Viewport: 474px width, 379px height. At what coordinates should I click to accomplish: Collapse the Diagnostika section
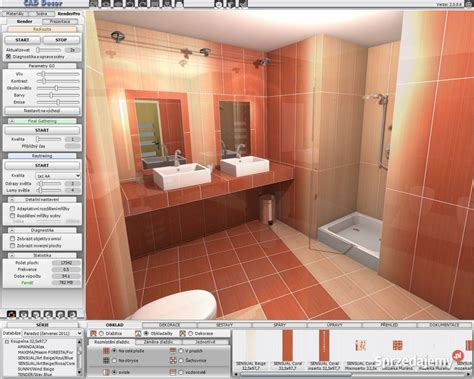click(x=12, y=230)
